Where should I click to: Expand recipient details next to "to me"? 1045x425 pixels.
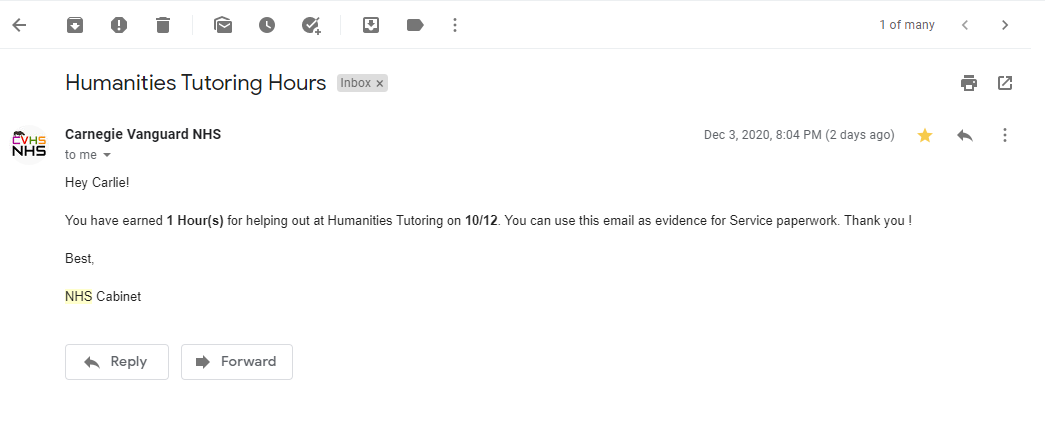pos(107,155)
